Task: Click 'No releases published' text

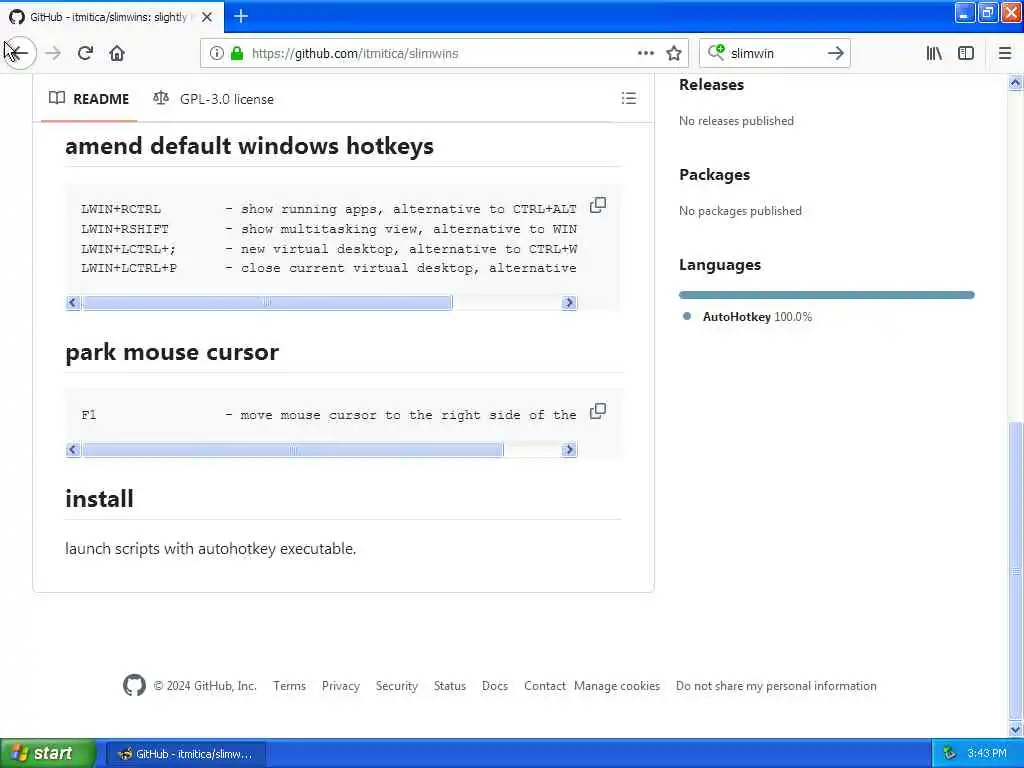Action: point(737,121)
